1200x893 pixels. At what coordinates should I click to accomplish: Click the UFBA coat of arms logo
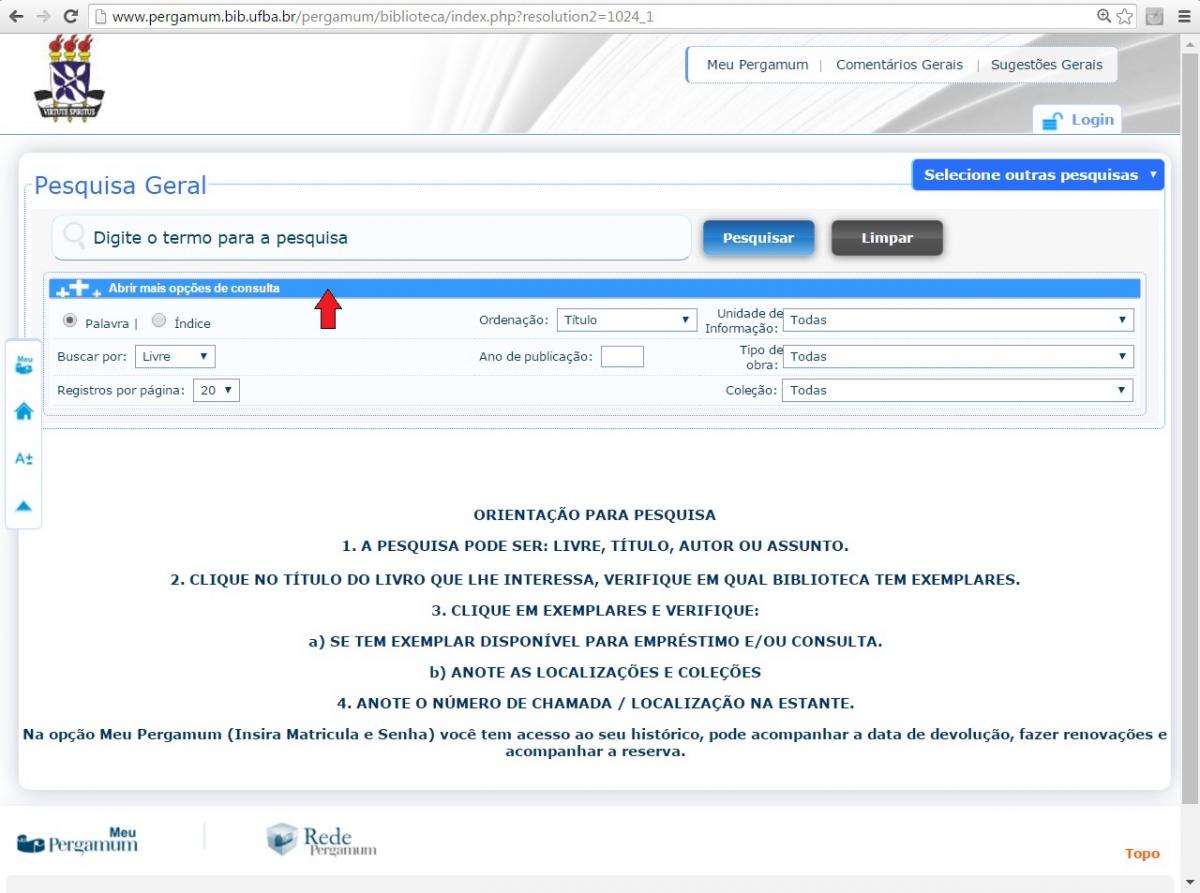tap(68, 79)
